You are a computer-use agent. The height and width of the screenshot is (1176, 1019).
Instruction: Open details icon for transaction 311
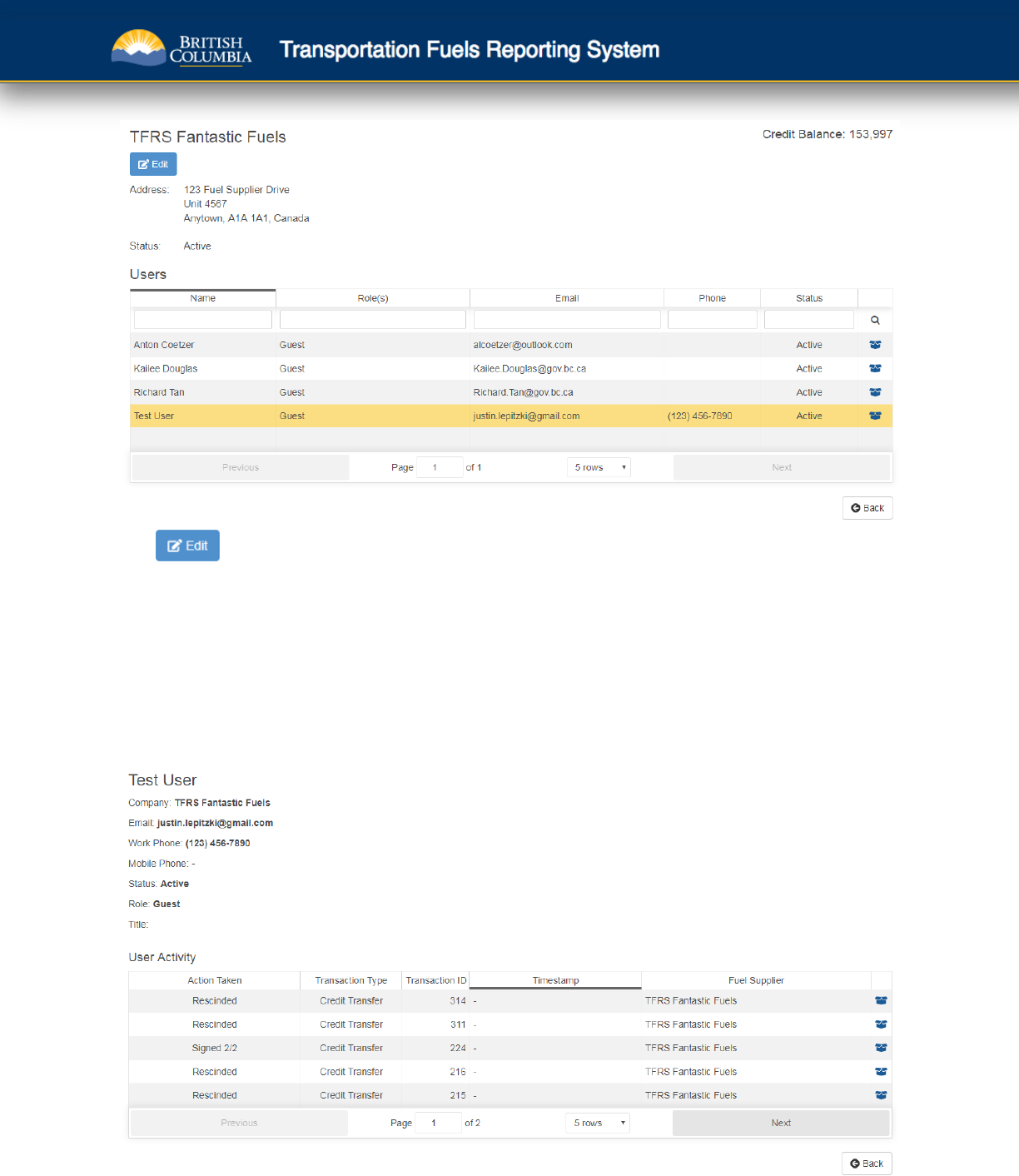(881, 1024)
